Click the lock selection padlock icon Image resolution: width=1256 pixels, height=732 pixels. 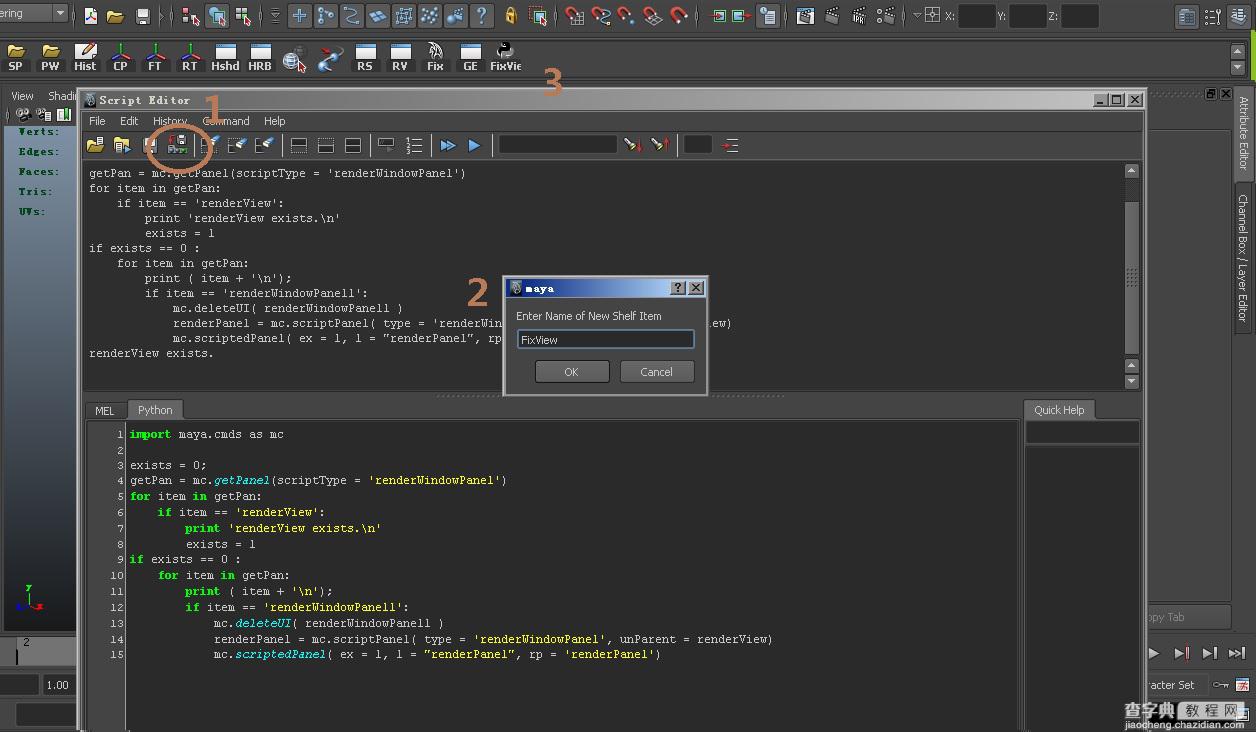(511, 16)
